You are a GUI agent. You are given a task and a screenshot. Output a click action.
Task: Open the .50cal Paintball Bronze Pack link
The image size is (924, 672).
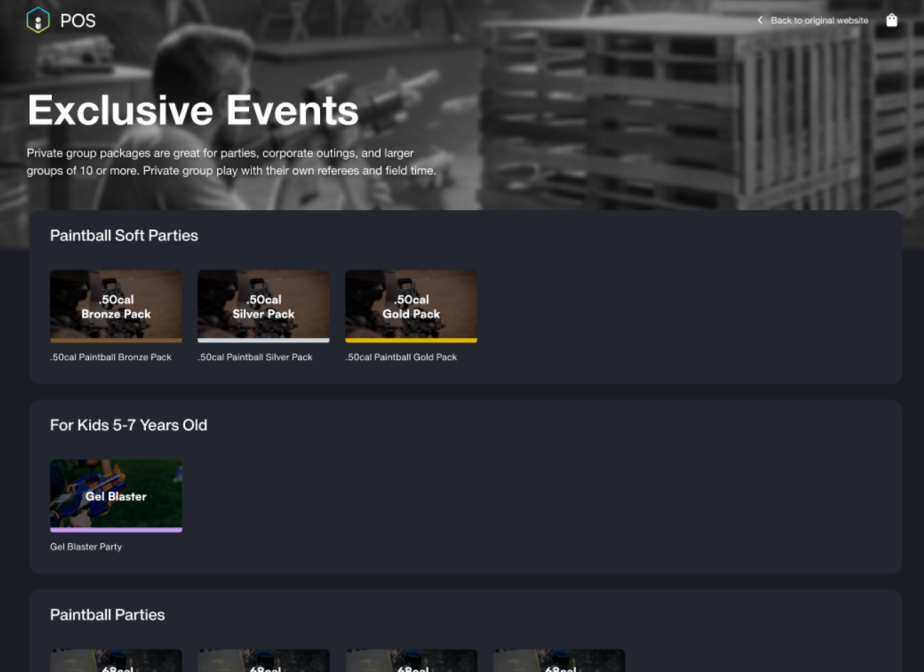point(110,356)
